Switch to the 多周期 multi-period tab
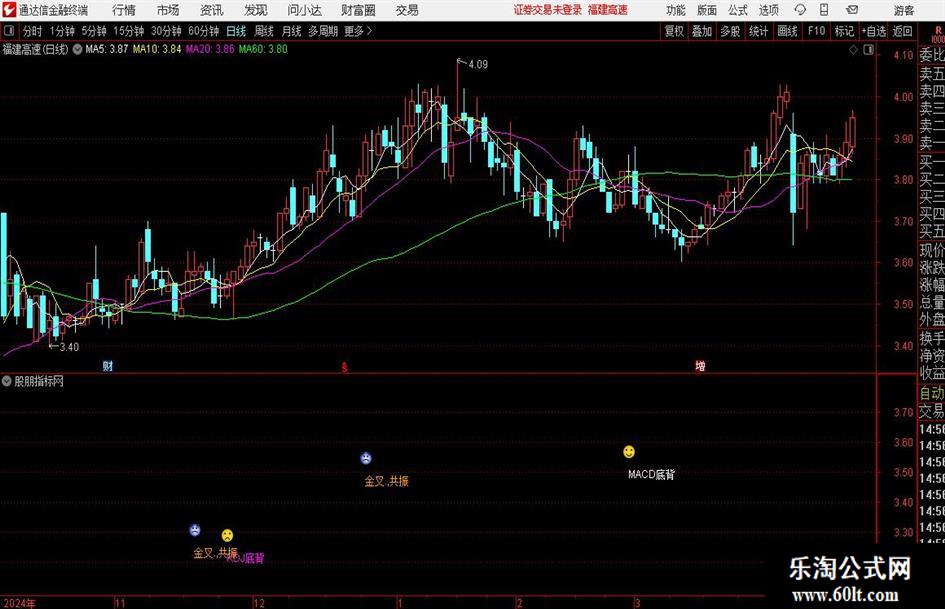This screenshot has height=609, width=945. pos(323,31)
